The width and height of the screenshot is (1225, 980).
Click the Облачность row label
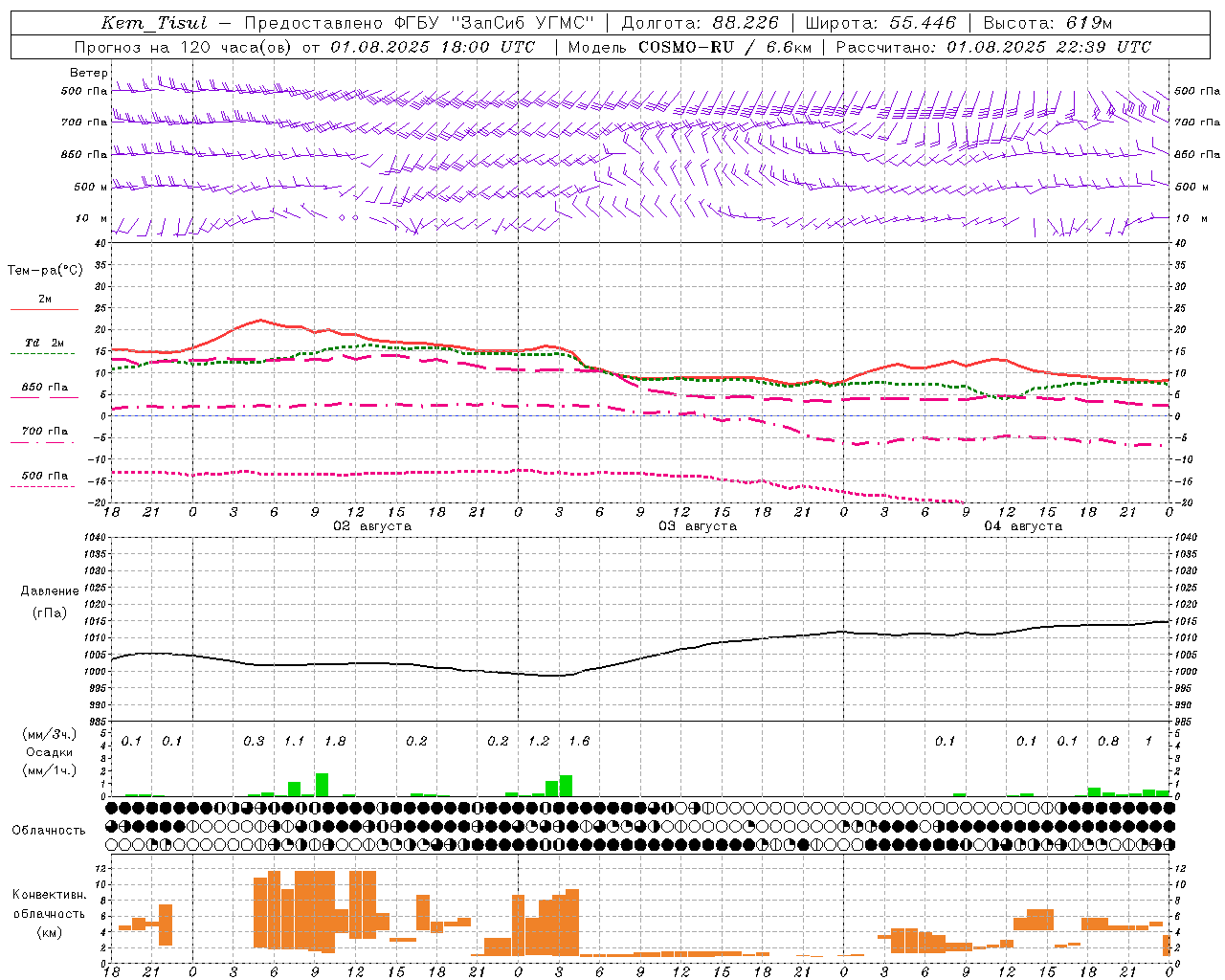[x=49, y=831]
